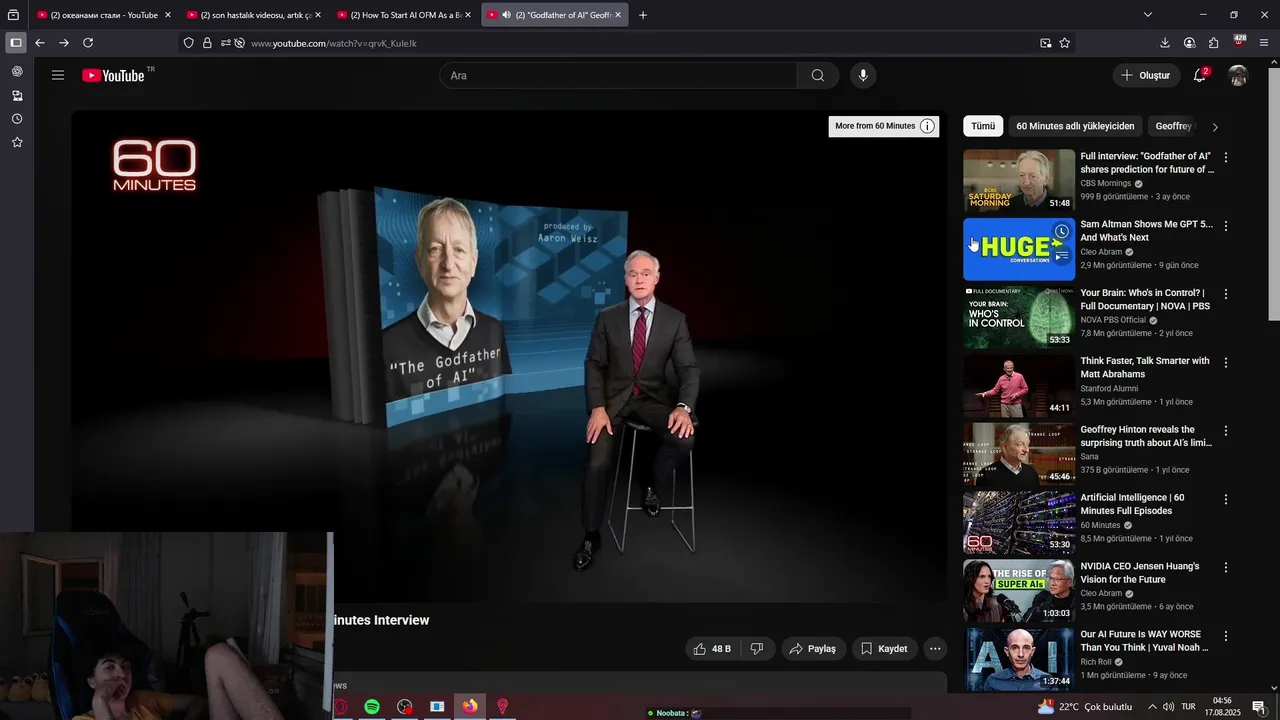Viewport: 1280px width, 720px height.
Task: Open the Rich Roll channel link
Action: pyautogui.click(x=1096, y=662)
